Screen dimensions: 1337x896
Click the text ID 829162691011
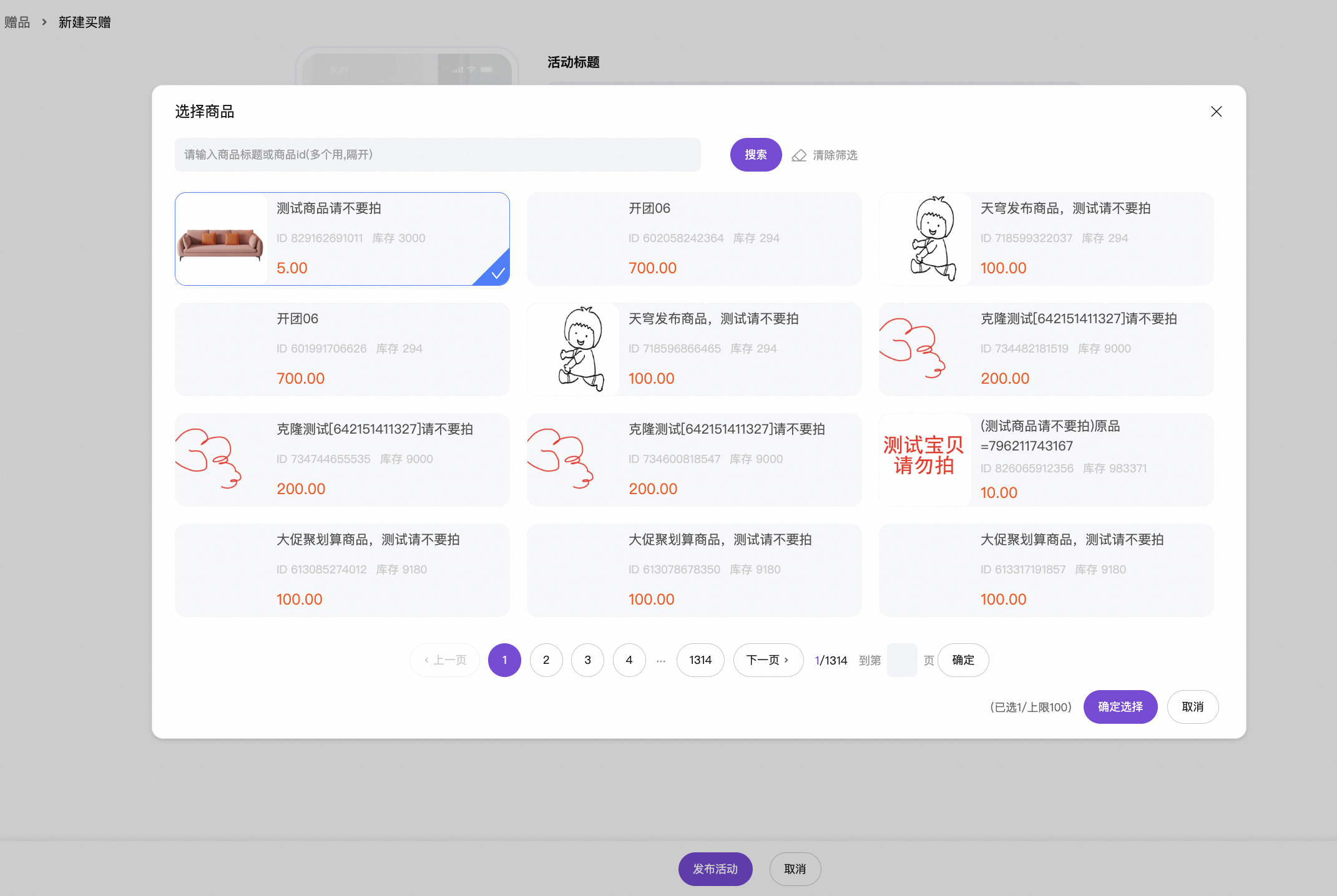pyautogui.click(x=320, y=238)
